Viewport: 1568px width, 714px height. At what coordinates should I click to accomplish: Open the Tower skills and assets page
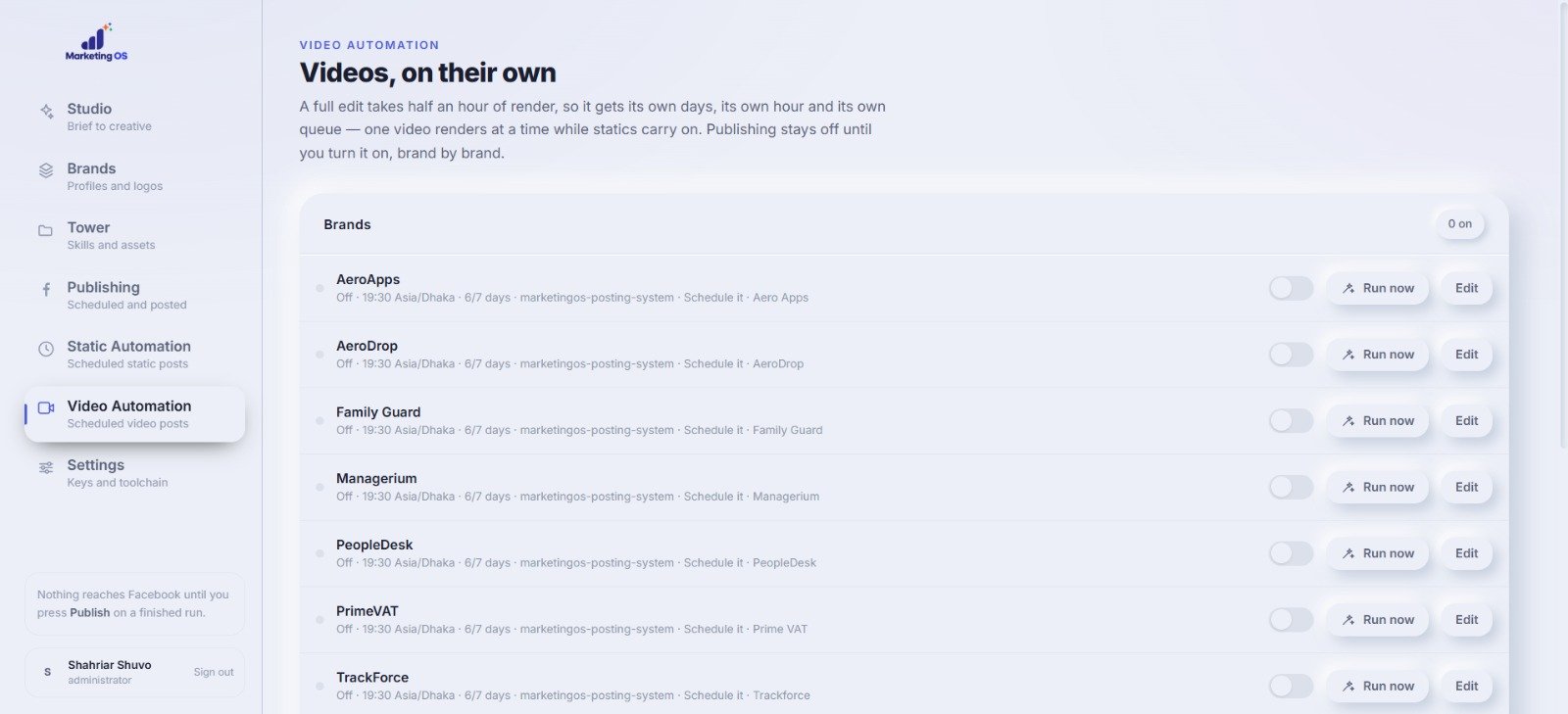pos(134,235)
